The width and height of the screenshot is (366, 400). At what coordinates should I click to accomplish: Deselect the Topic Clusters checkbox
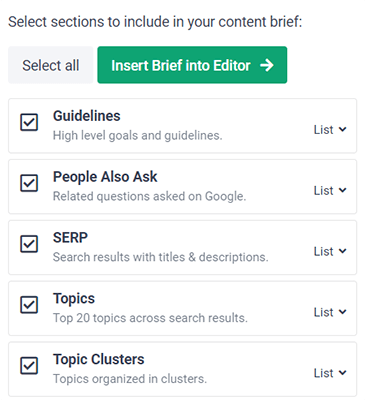[29, 366]
